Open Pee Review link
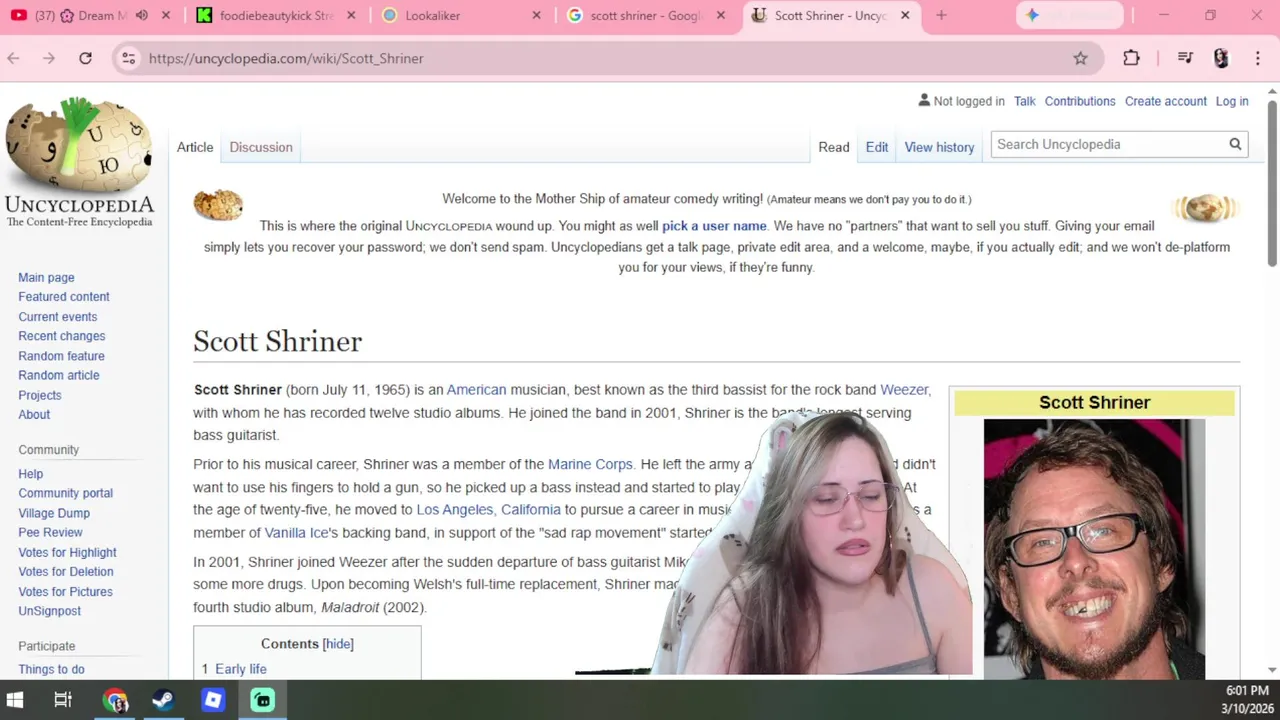Viewport: 1280px width, 720px height. pyautogui.click(x=50, y=532)
